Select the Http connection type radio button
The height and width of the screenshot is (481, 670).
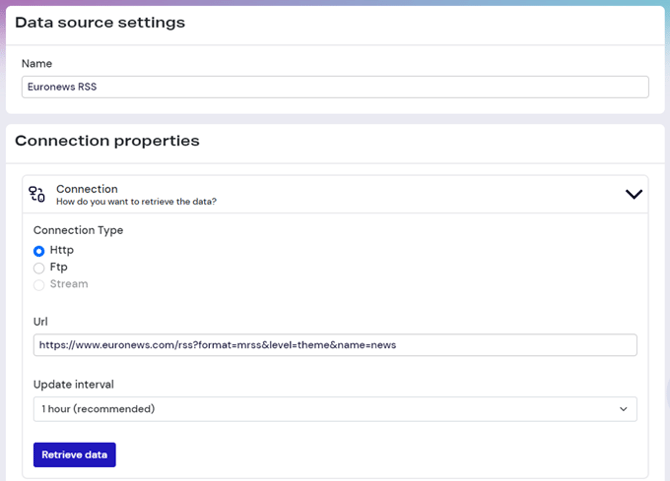(39, 251)
